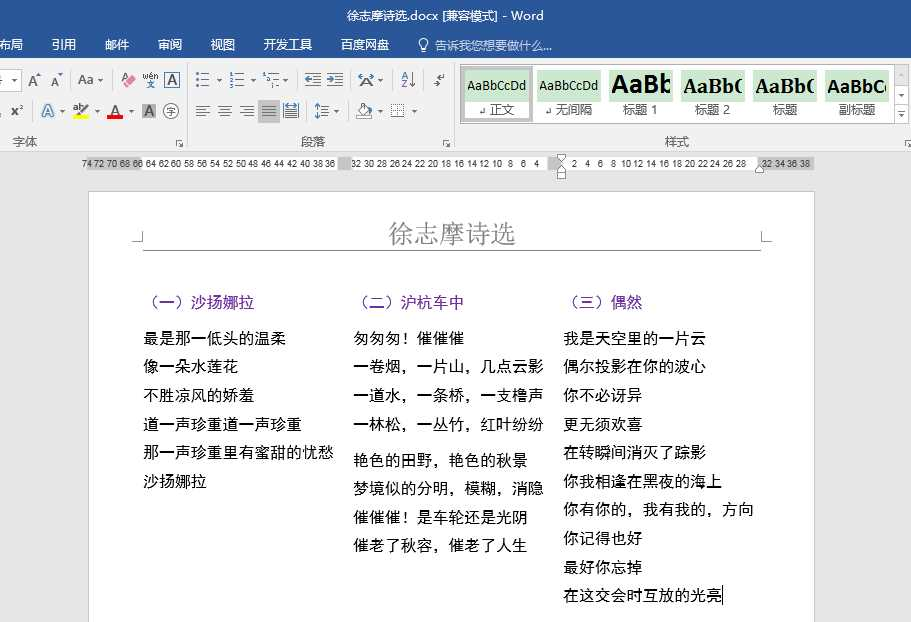Apply the 标题 style
The width and height of the screenshot is (911, 622).
point(784,94)
